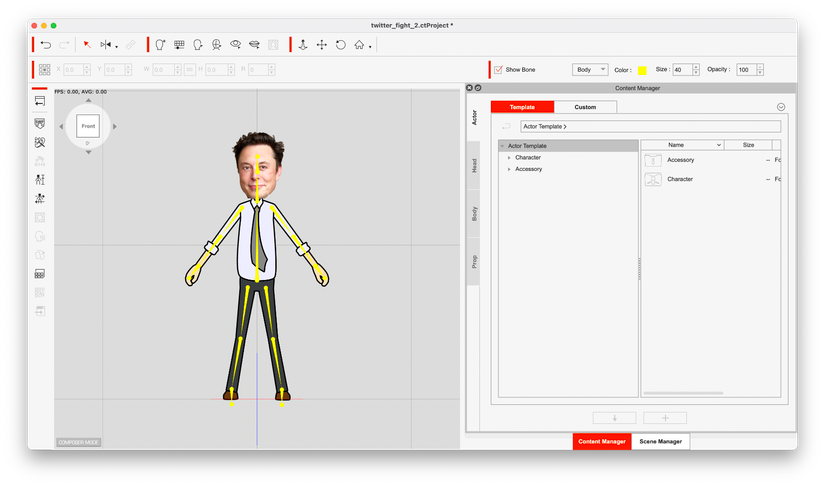Click the Mirror flip tool icon

(106, 45)
